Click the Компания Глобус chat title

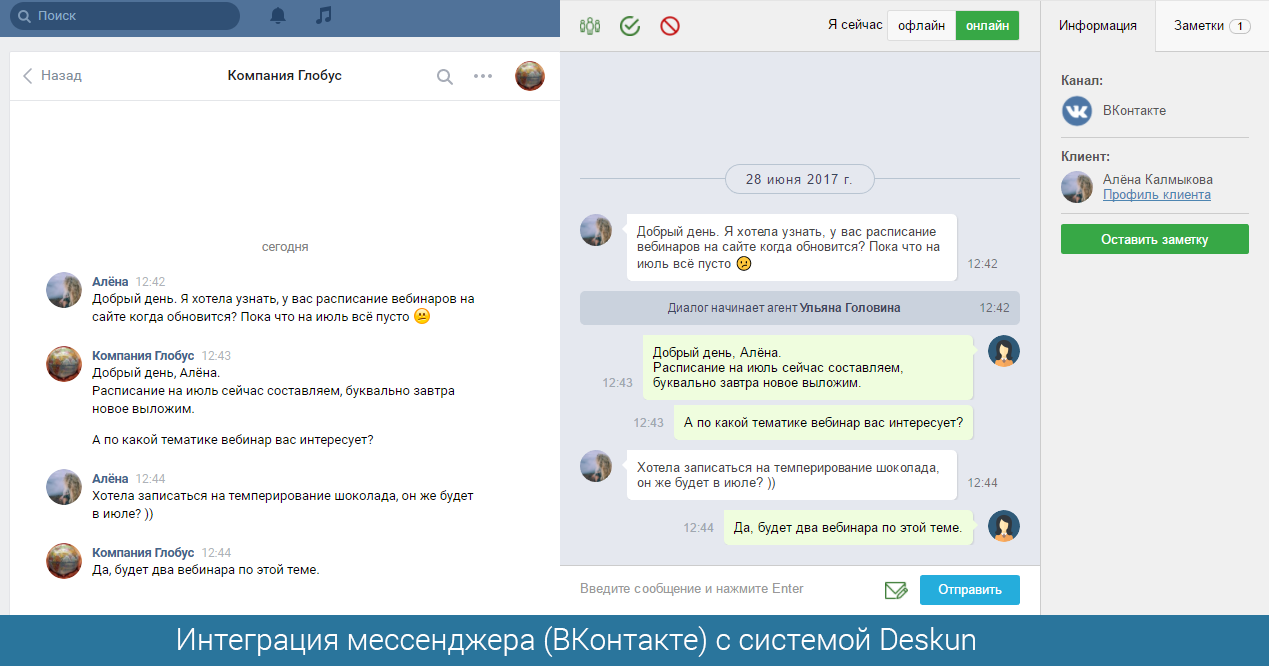point(285,76)
